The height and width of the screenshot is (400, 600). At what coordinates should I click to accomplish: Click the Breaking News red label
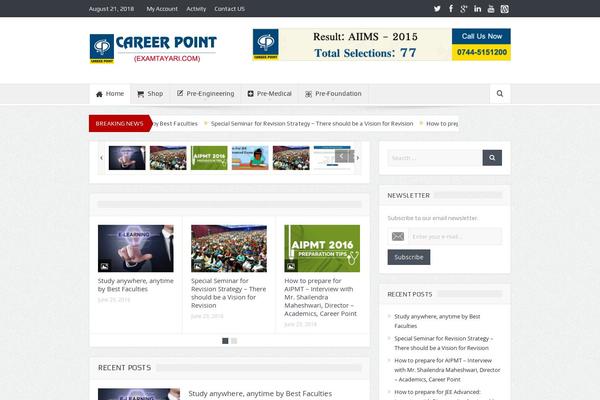pyautogui.click(x=120, y=123)
